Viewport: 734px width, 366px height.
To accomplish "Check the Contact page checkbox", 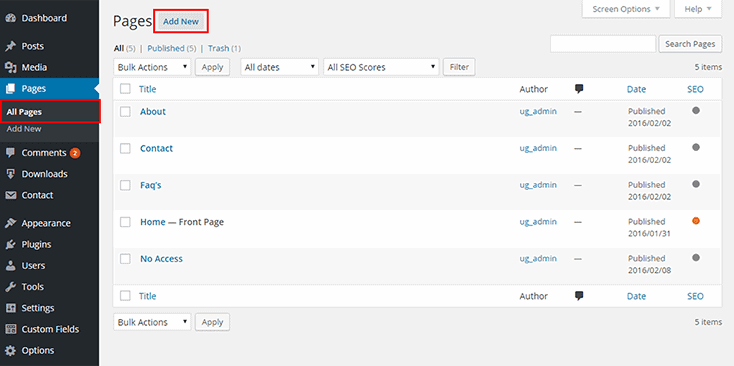I will click(x=125, y=148).
